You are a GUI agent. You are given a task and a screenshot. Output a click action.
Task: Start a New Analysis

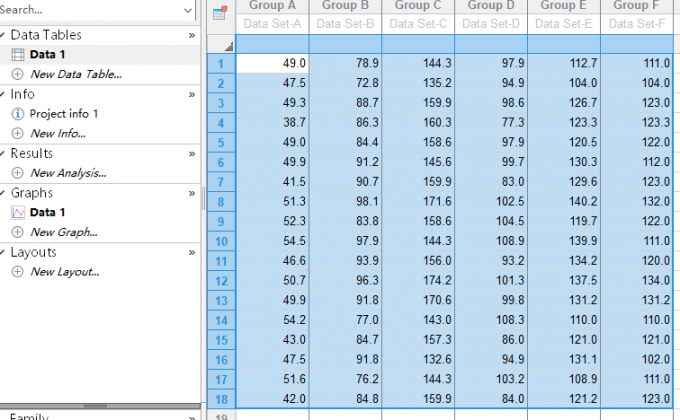click(68, 173)
